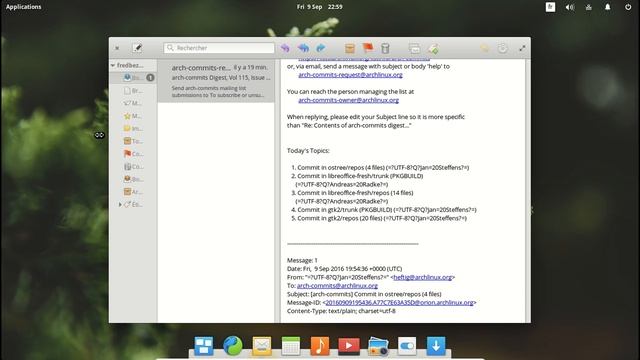Open the Mail envelope icon in dock
Screen dimensions: 640x360
tap(262, 346)
